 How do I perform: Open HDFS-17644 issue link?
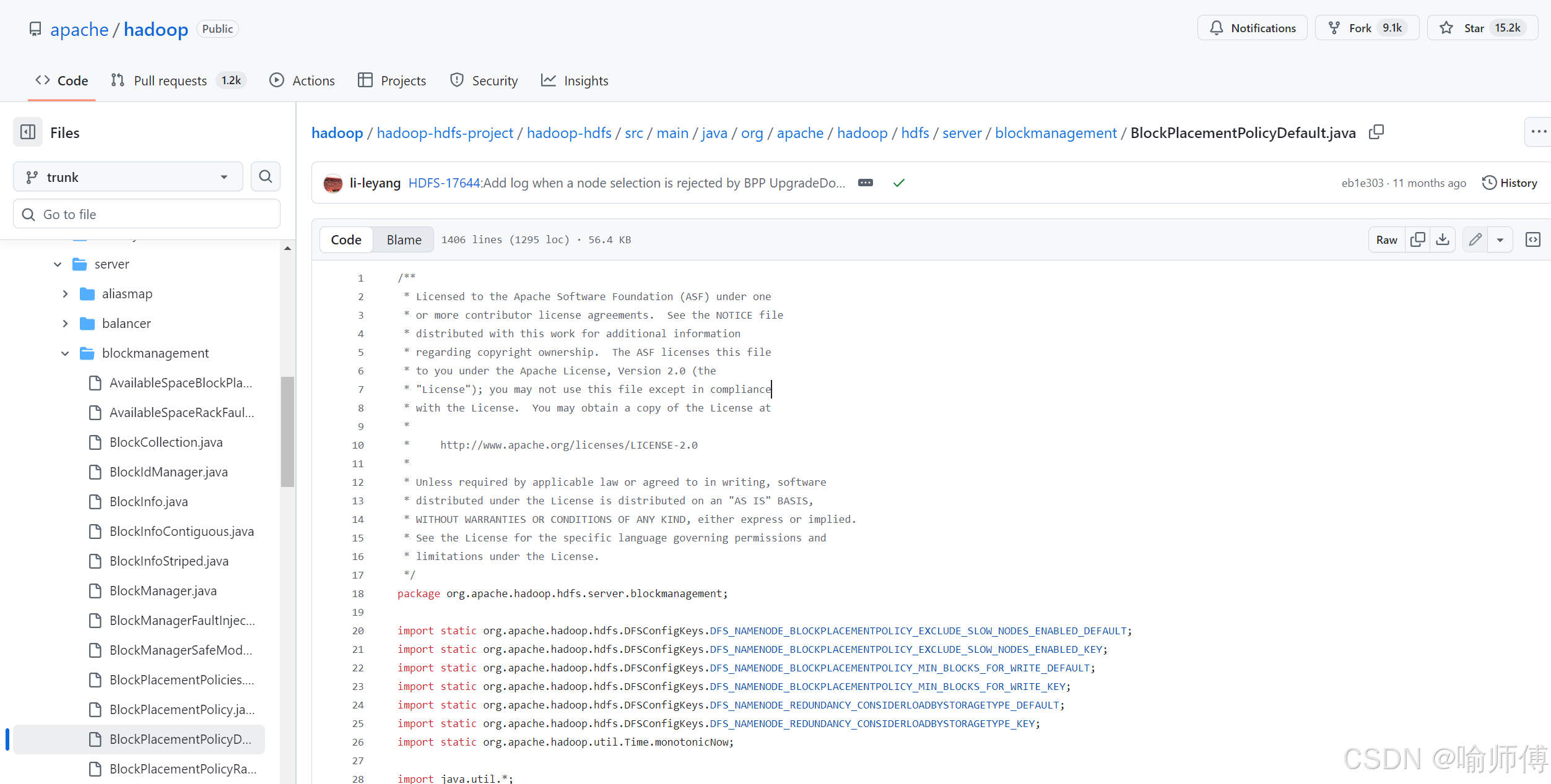tap(445, 183)
